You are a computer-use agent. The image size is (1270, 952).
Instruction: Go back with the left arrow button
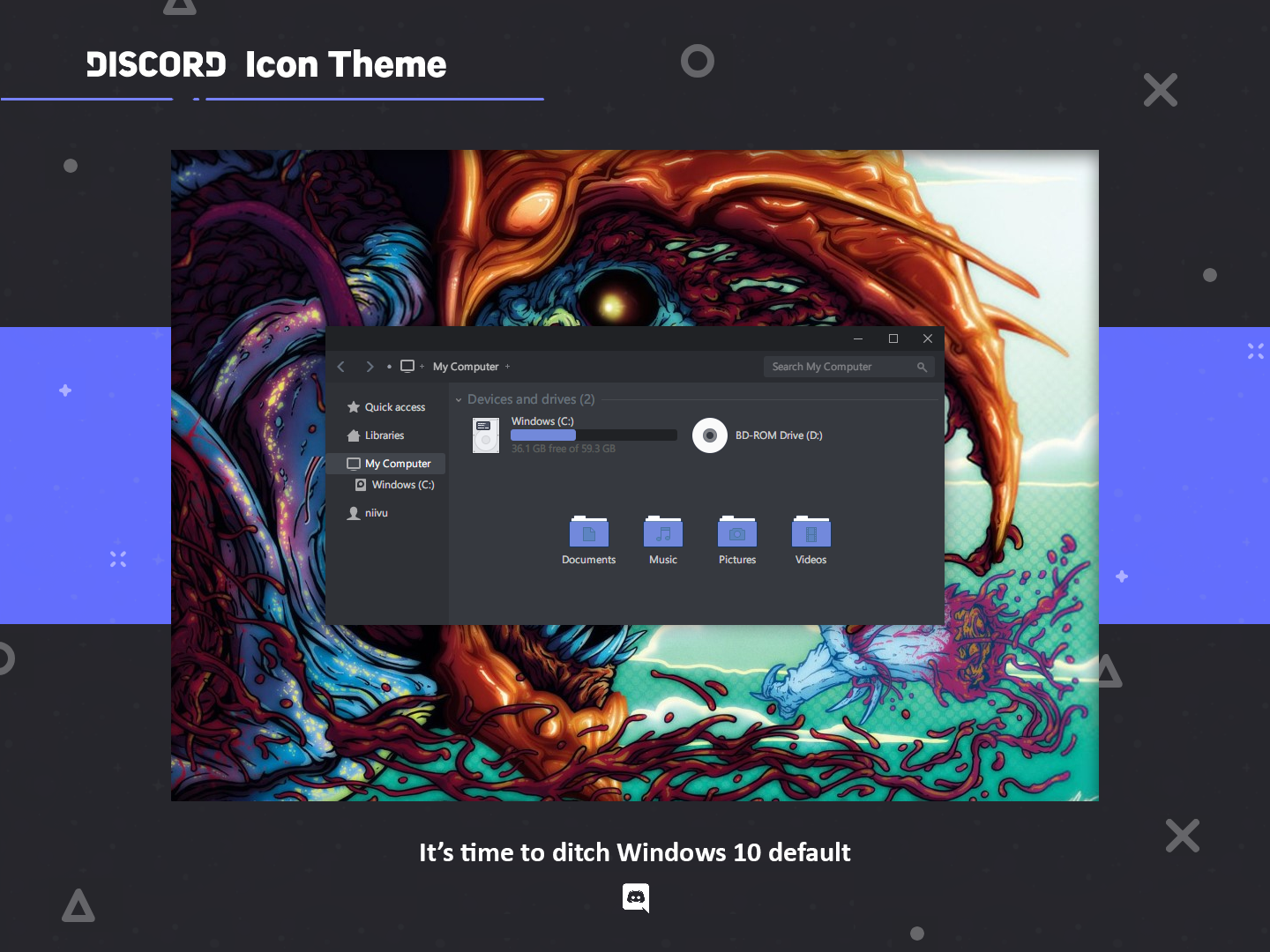pyautogui.click(x=341, y=367)
